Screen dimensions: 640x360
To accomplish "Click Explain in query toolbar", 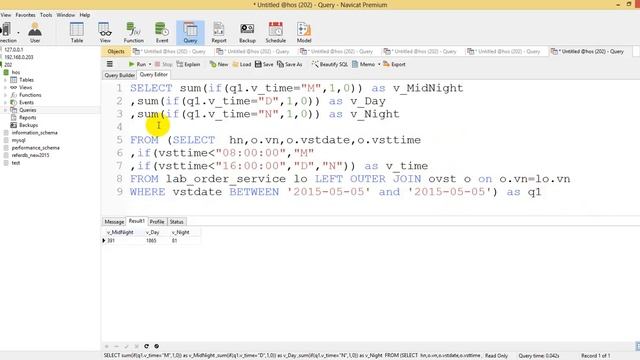I will pyautogui.click(x=188, y=64).
